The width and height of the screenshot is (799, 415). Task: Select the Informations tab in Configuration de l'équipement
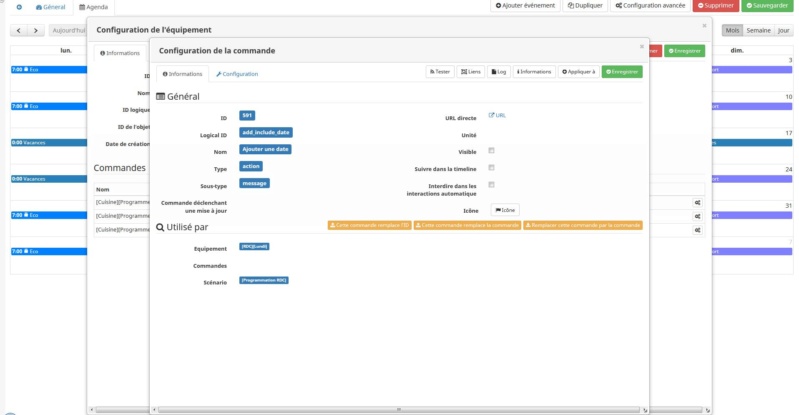[120, 53]
